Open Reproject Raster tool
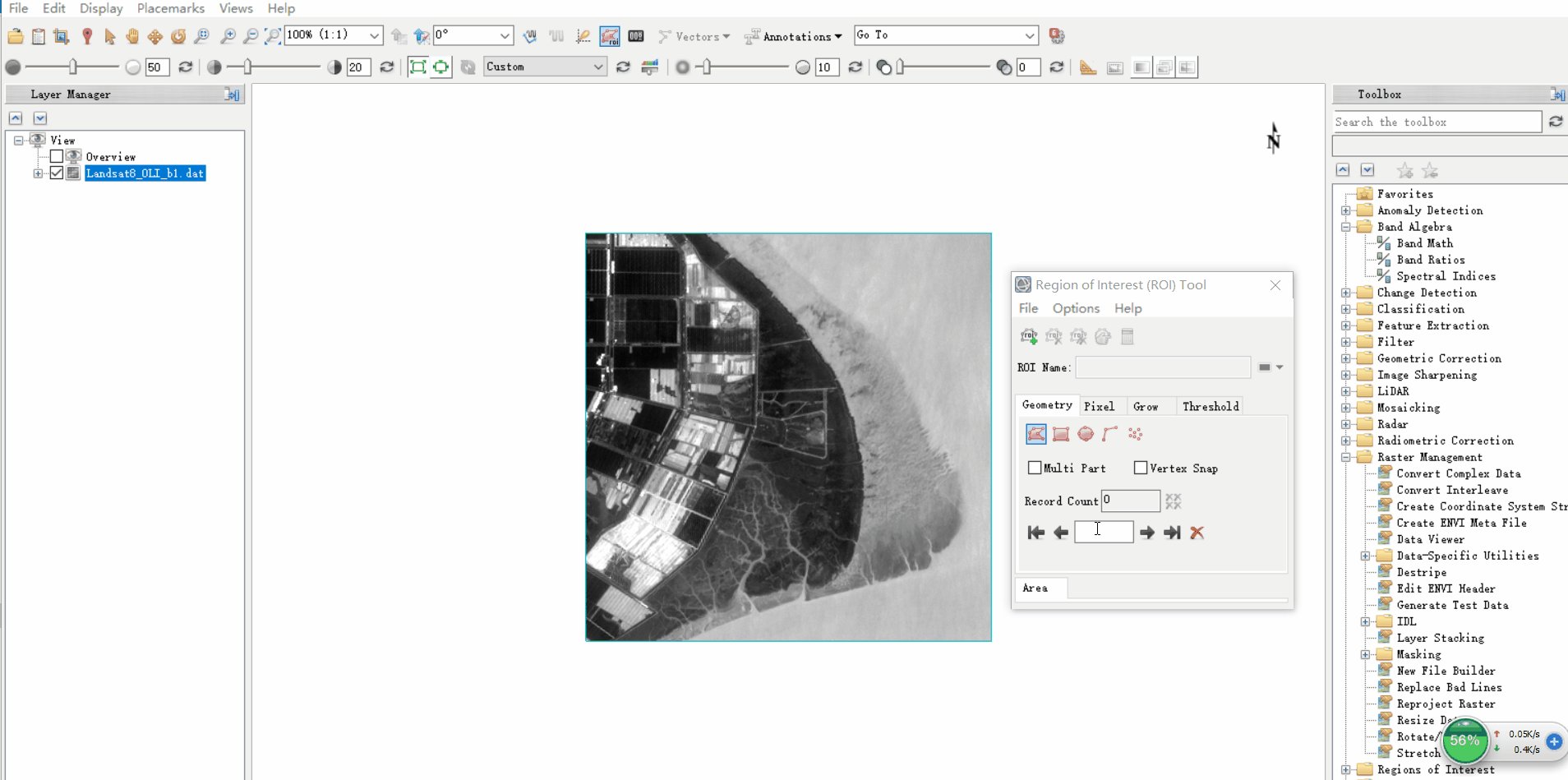Screen dimensions: 1568x780 tap(1446, 704)
